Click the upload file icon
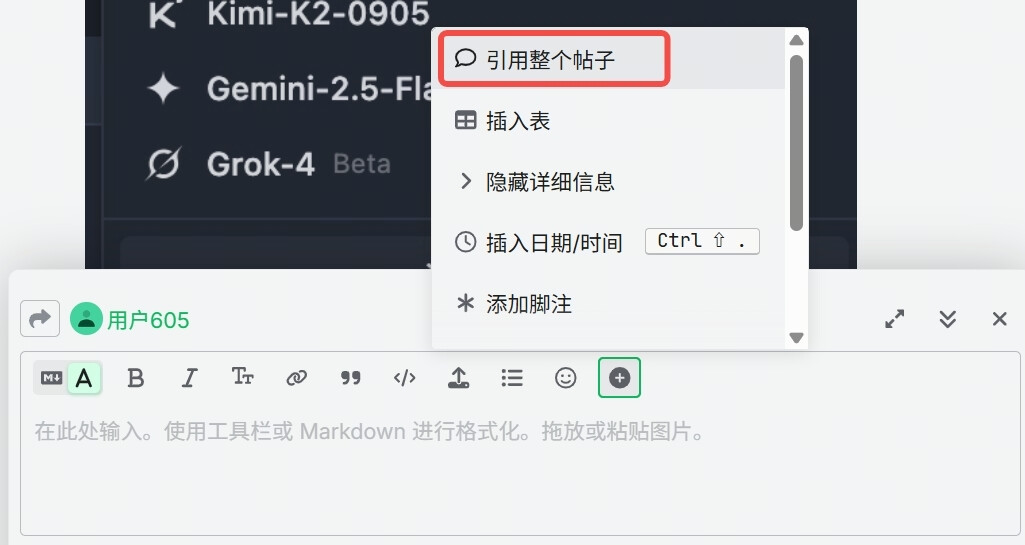Viewport: 1025px width, 545px height. click(458, 378)
